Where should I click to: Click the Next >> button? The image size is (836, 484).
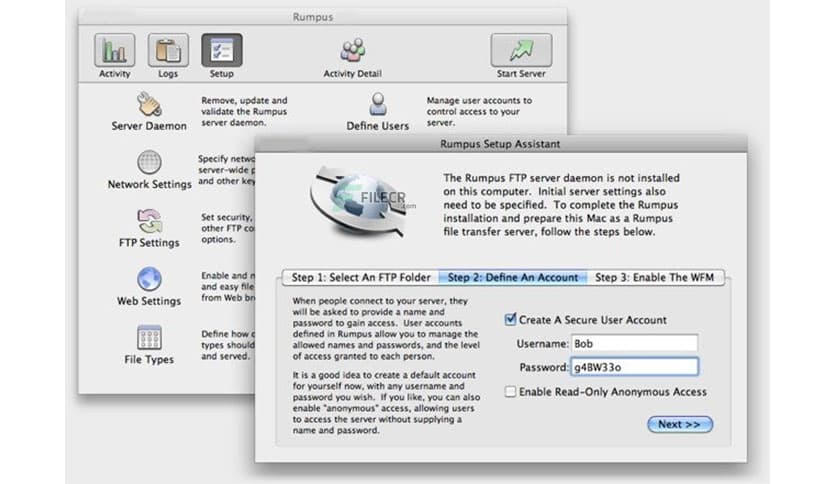(680, 424)
